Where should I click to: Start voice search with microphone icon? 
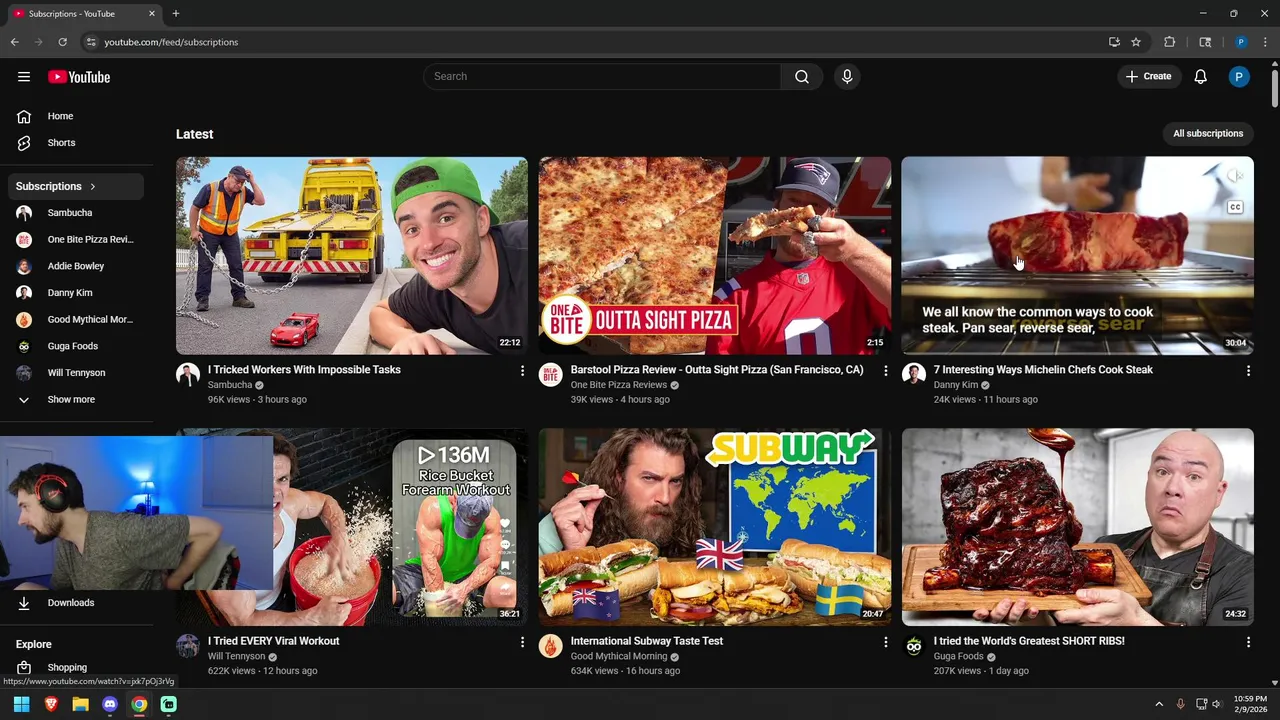[847, 77]
